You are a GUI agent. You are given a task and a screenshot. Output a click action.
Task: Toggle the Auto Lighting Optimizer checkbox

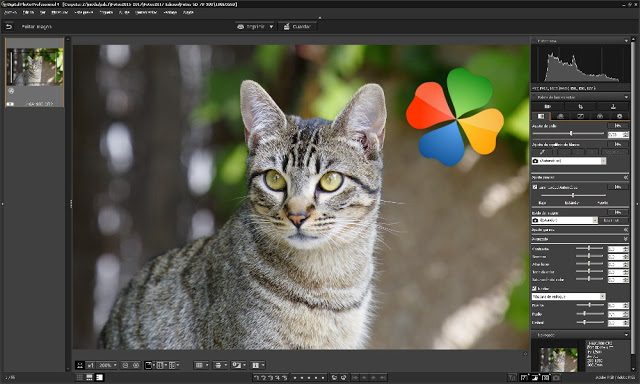click(x=535, y=187)
